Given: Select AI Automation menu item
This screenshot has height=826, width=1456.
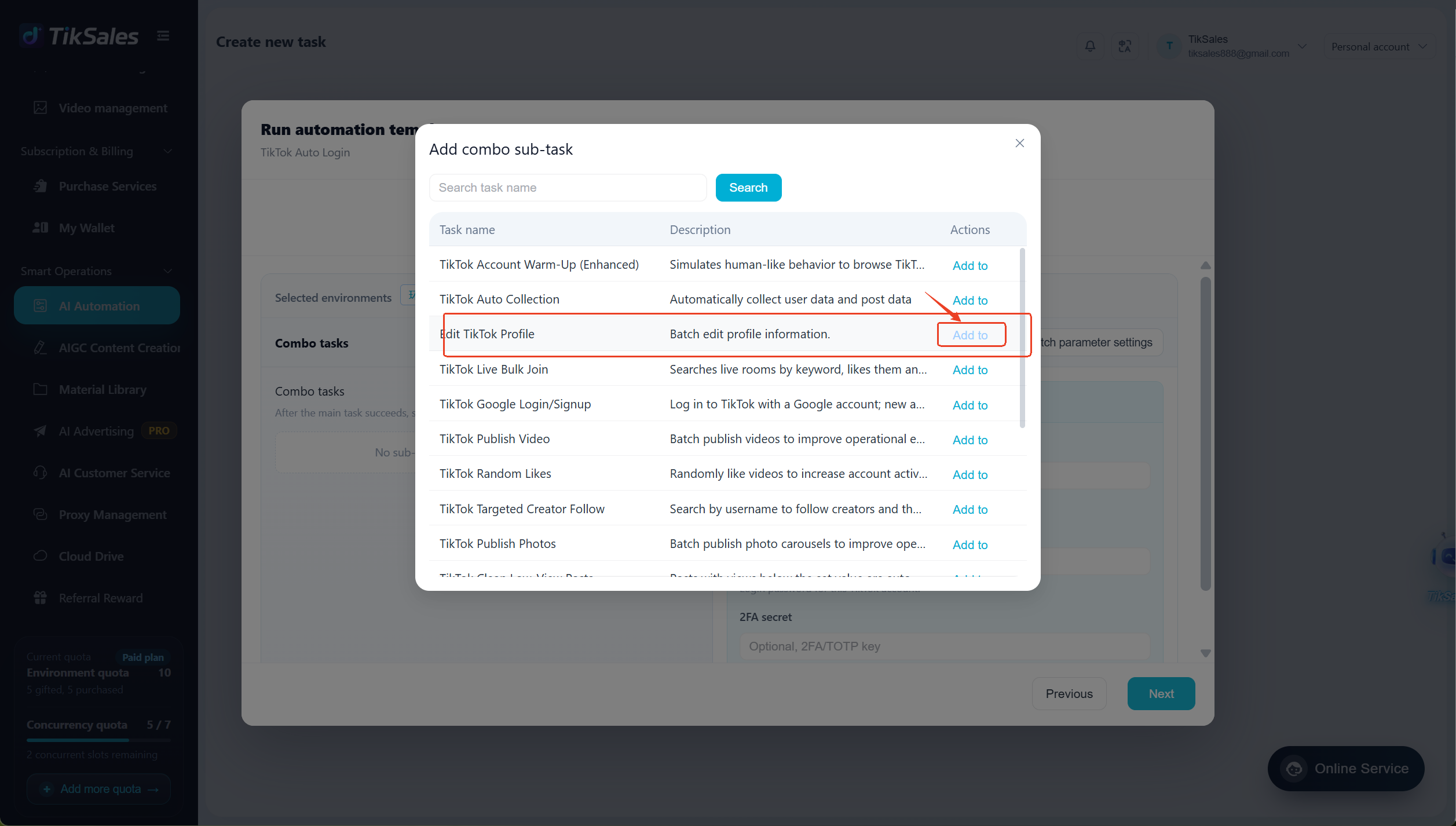Looking at the screenshot, I should tap(97, 306).
